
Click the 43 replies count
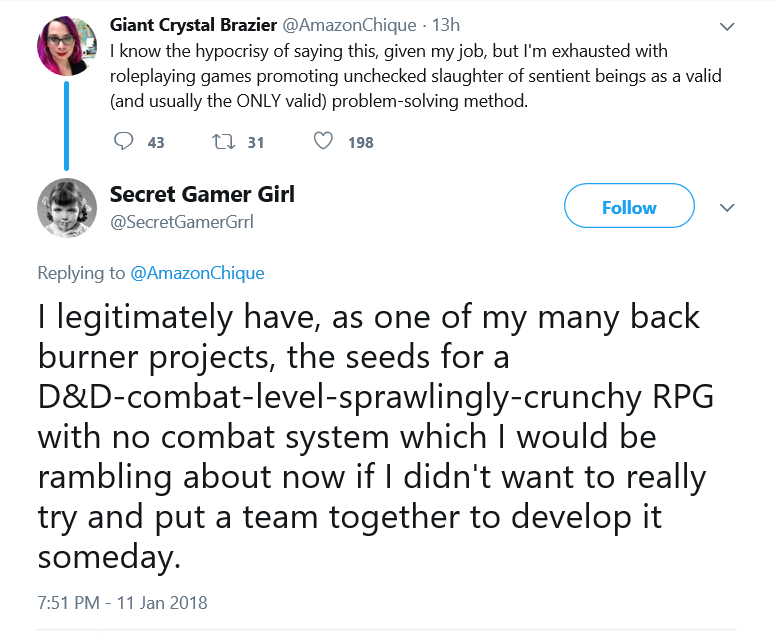[x=156, y=143]
